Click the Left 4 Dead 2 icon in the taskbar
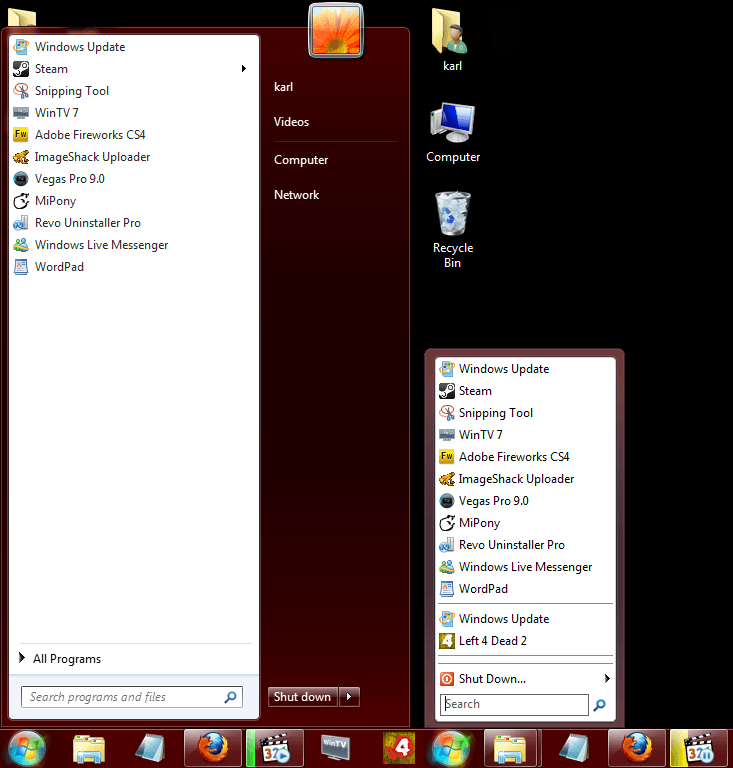 [x=399, y=747]
